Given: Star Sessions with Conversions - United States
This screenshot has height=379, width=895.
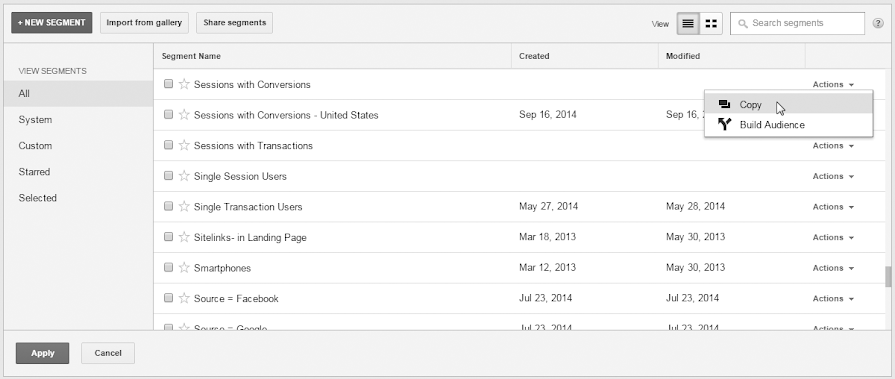Looking at the screenshot, I should [184, 115].
